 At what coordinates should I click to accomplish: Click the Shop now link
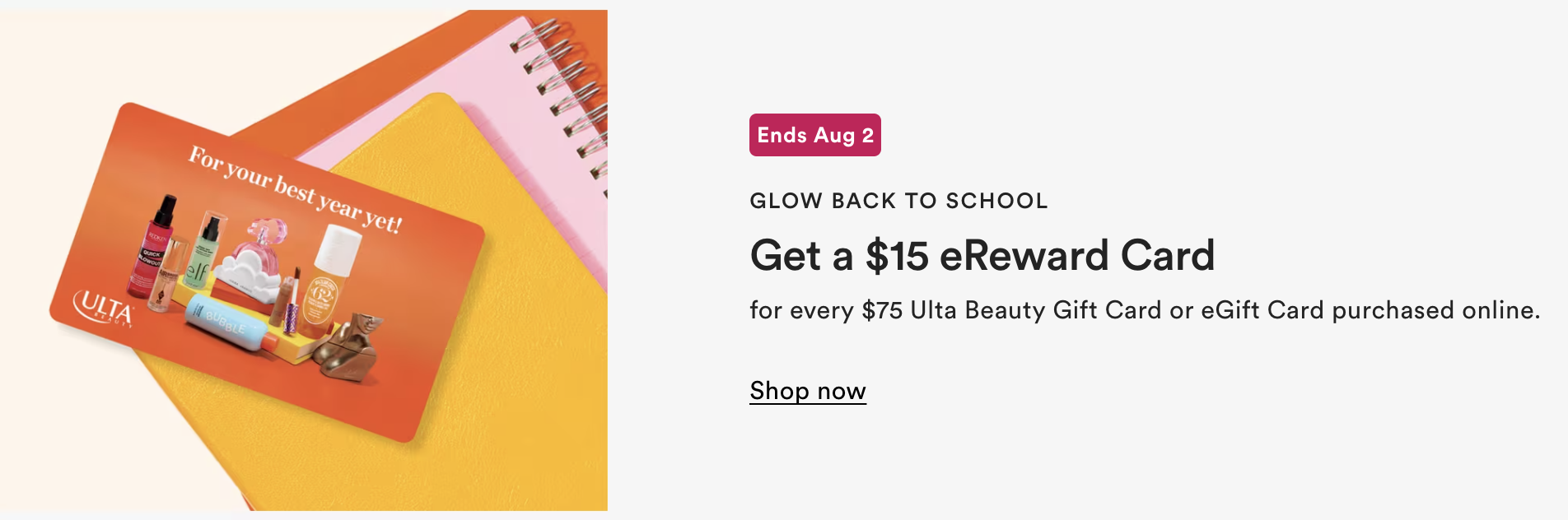coord(808,391)
